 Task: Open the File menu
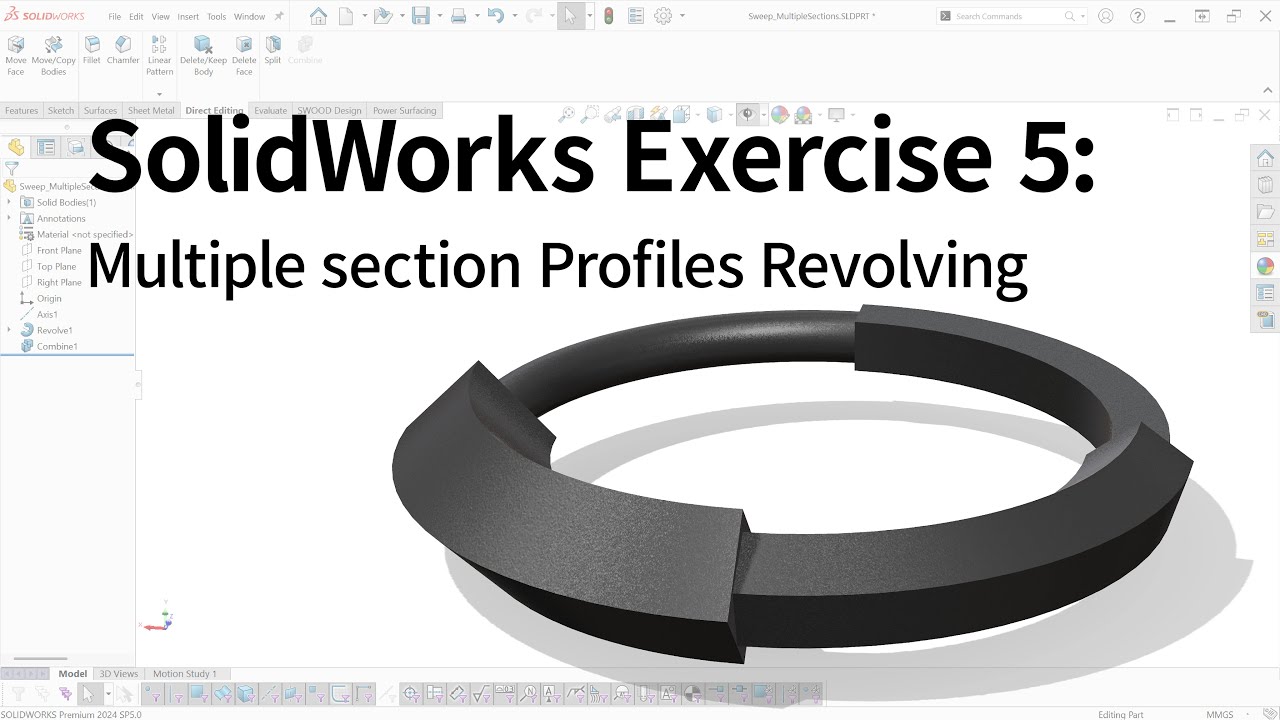click(115, 17)
